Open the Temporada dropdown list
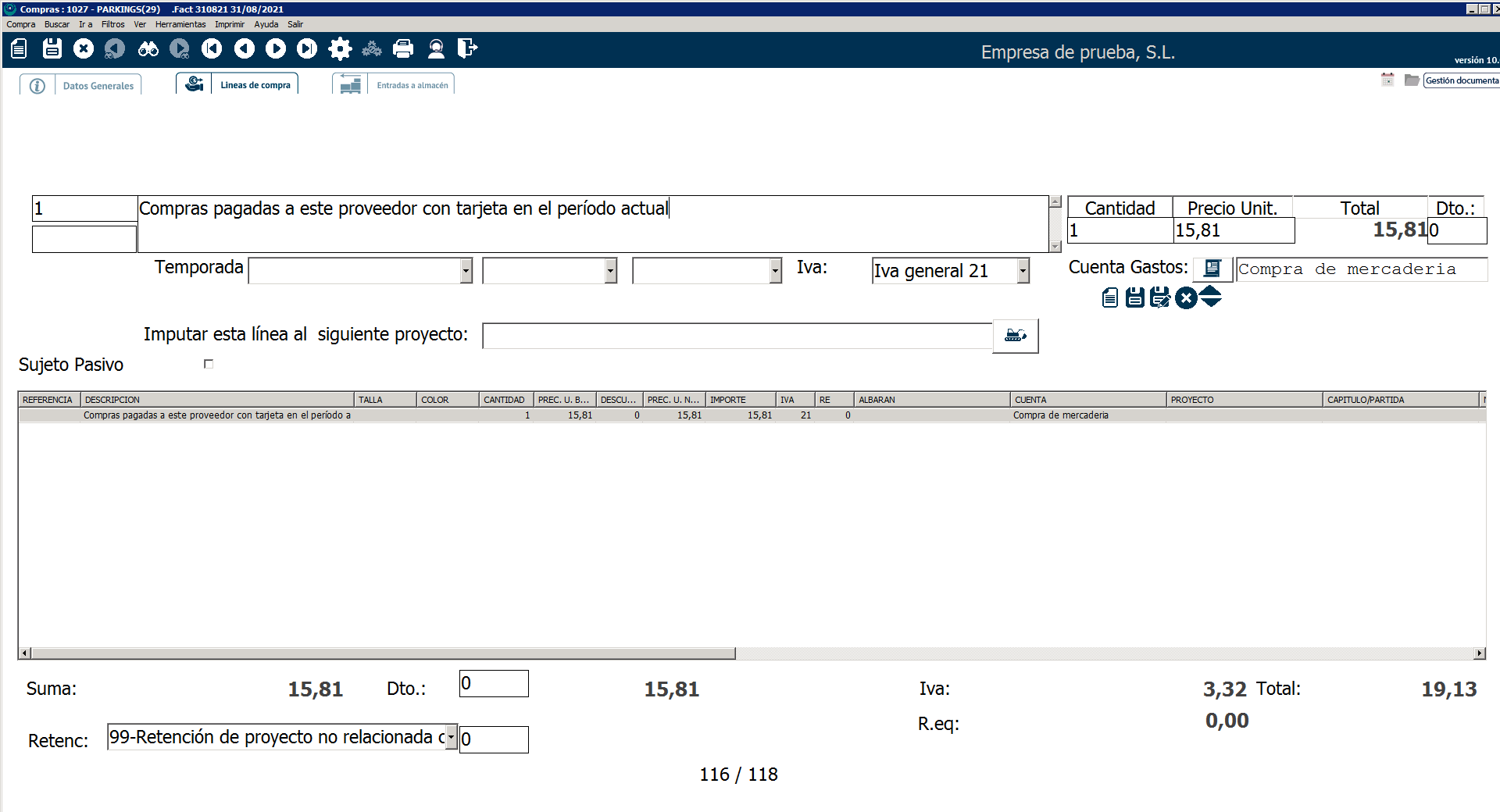This screenshot has width=1500, height=812. click(x=466, y=271)
